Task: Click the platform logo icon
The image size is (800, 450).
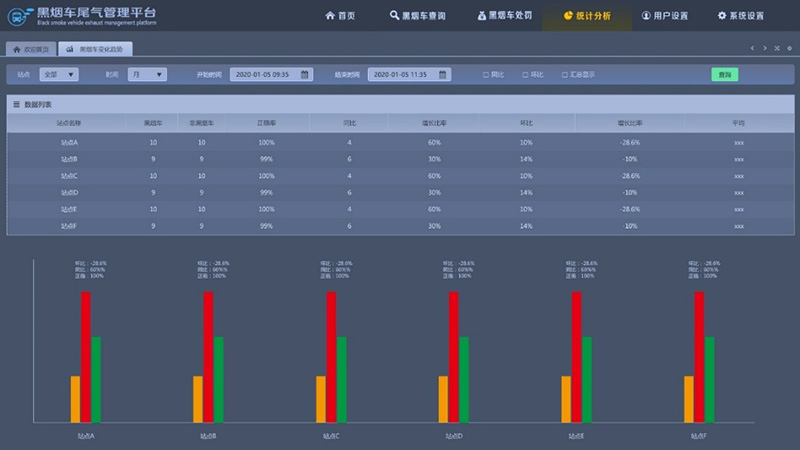Action: pyautogui.click(x=19, y=15)
